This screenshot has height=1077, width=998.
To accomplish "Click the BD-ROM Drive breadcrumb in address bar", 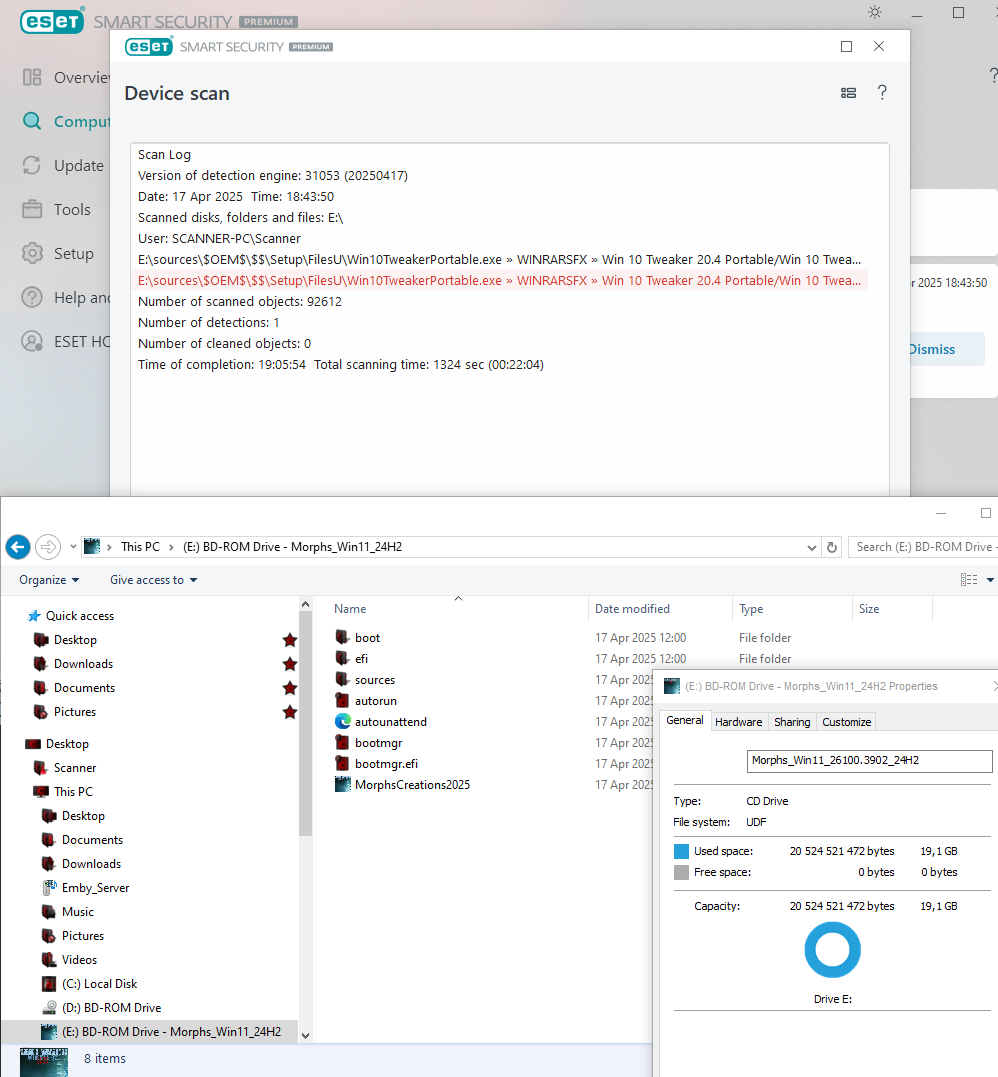I will (292, 547).
